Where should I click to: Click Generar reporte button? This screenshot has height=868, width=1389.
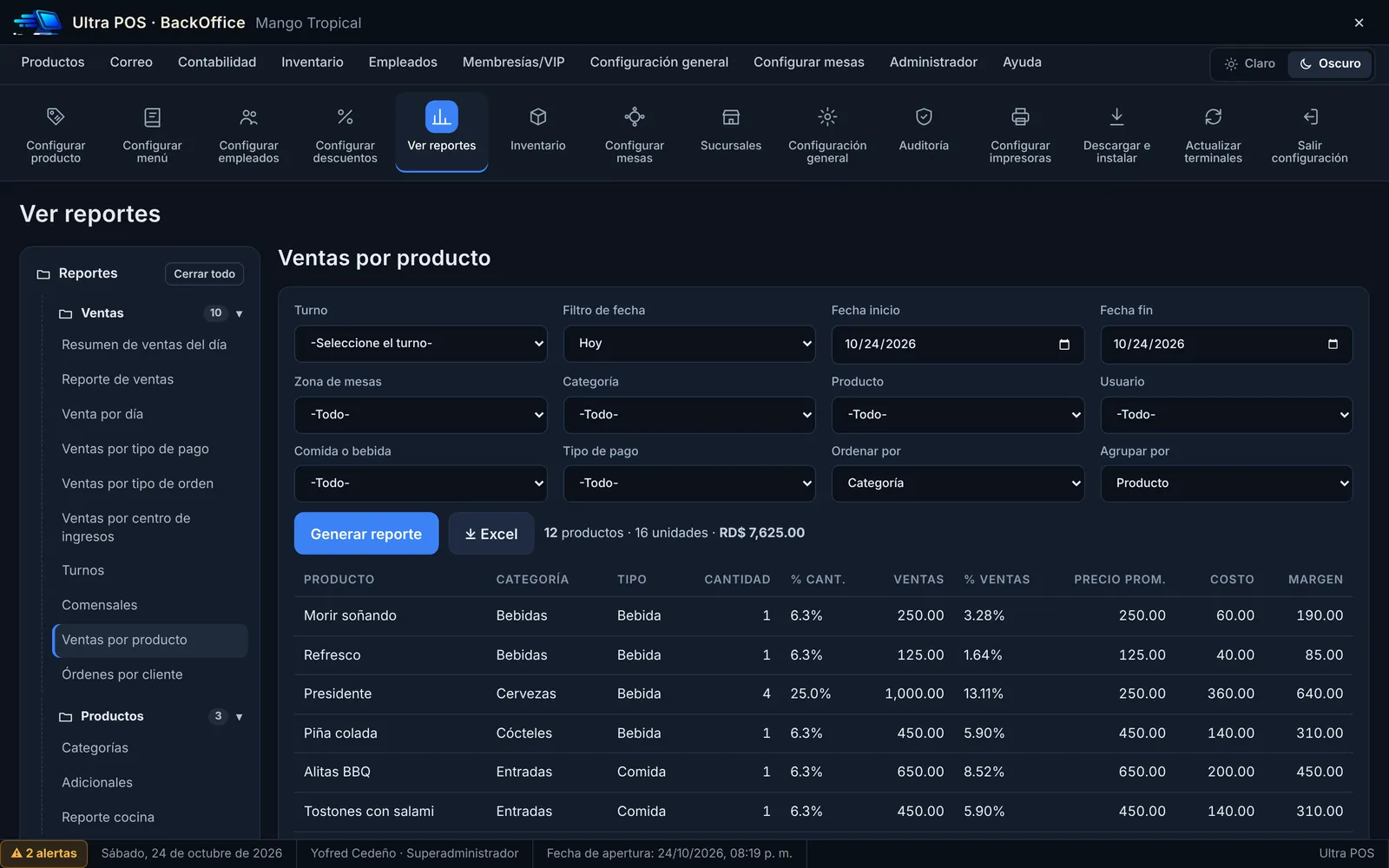click(x=366, y=534)
